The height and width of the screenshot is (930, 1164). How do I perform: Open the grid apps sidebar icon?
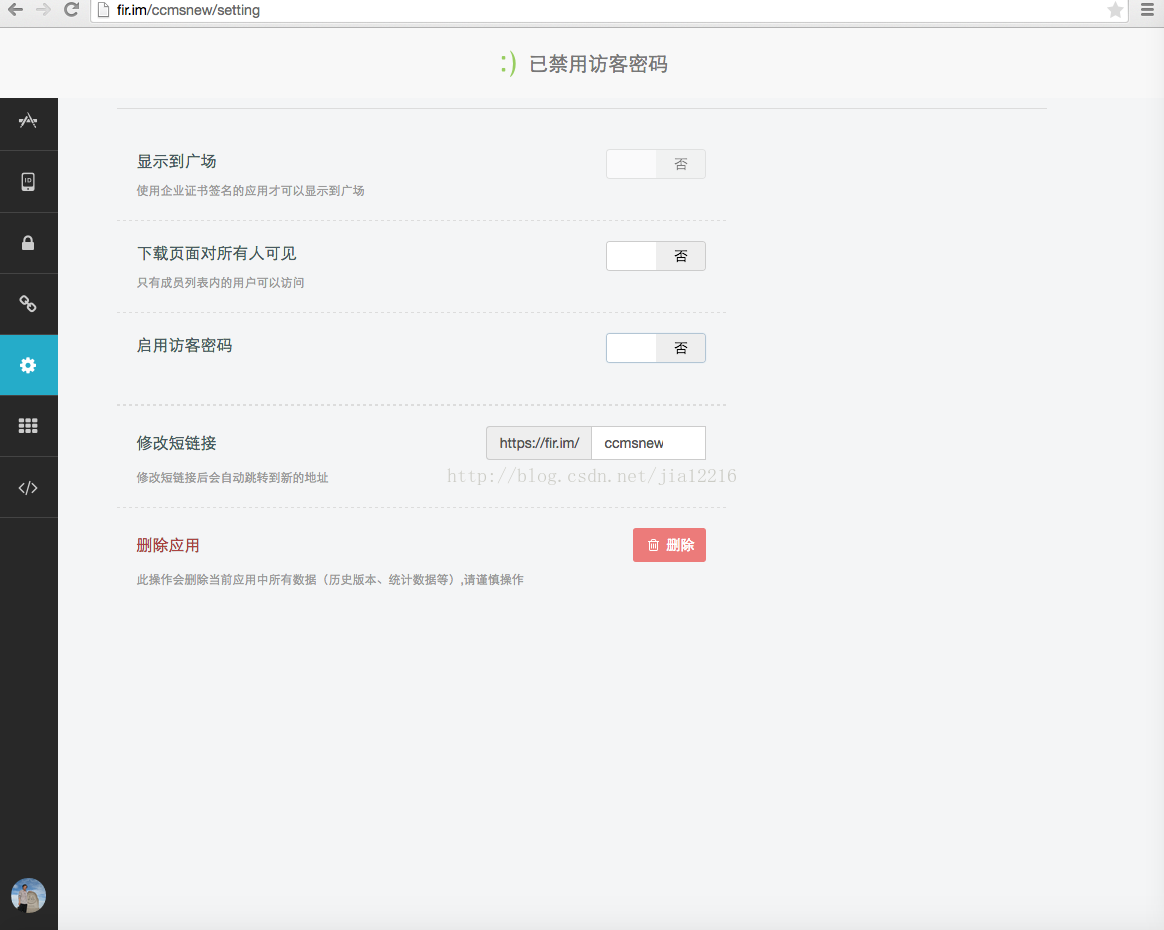[x=28, y=426]
